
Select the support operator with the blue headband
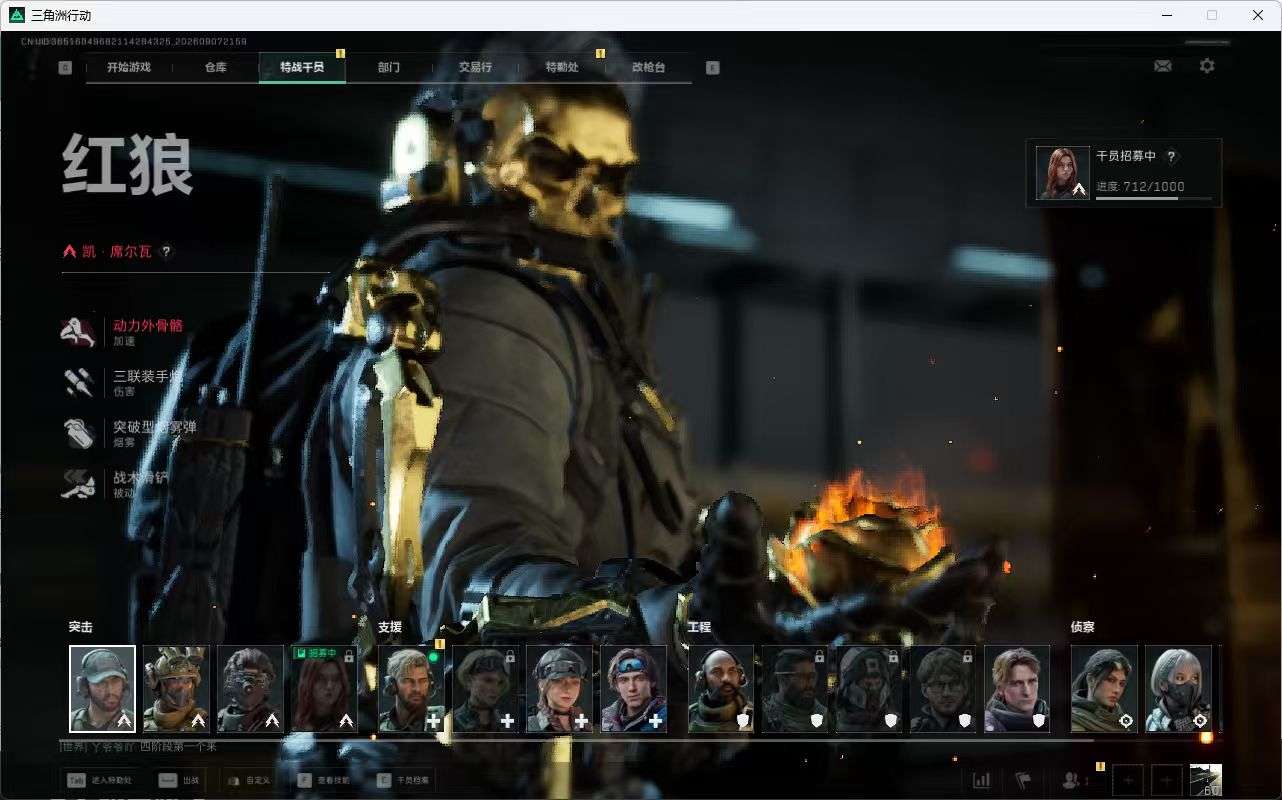633,689
